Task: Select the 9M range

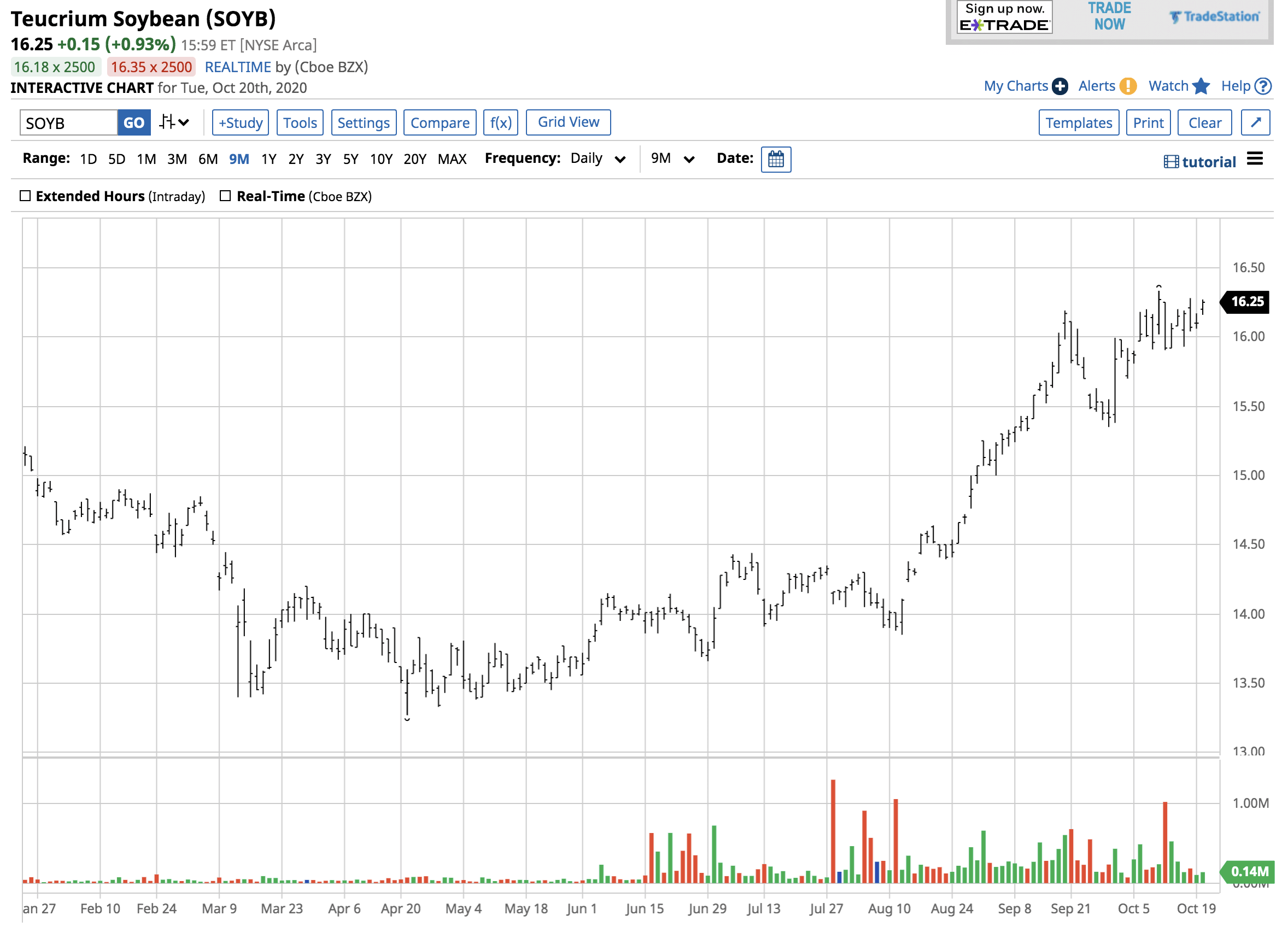Action: coord(239,159)
